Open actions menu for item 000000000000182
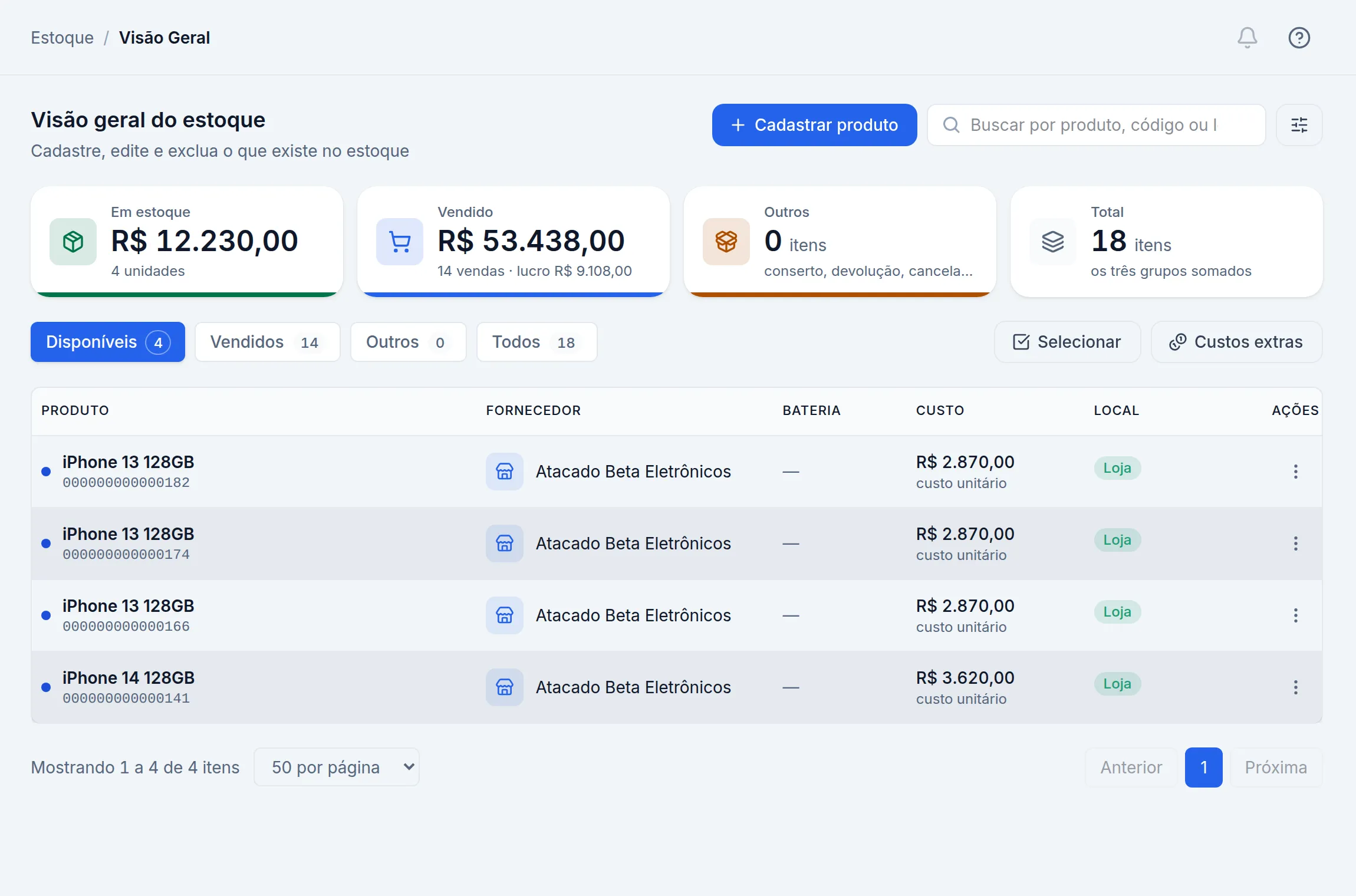 tap(1295, 472)
